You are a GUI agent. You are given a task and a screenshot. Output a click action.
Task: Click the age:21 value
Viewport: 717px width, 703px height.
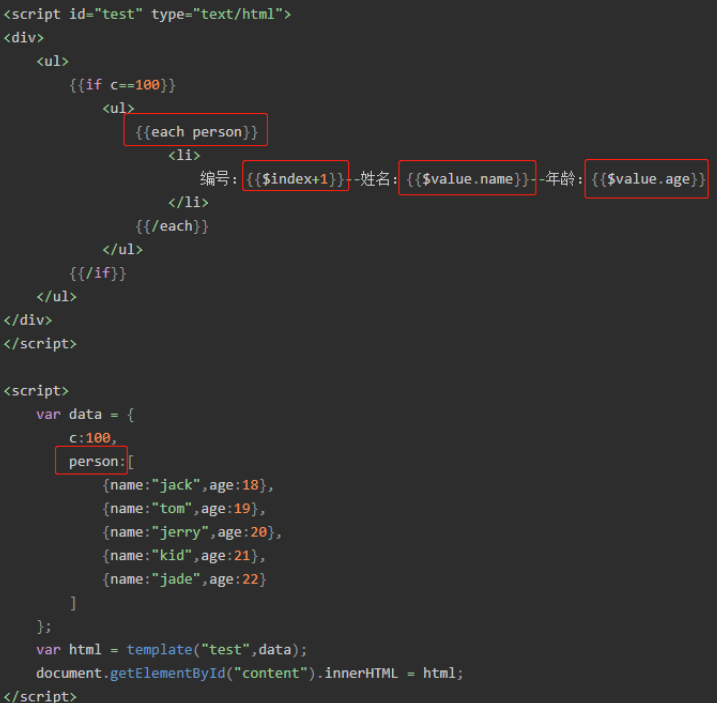coord(226,556)
